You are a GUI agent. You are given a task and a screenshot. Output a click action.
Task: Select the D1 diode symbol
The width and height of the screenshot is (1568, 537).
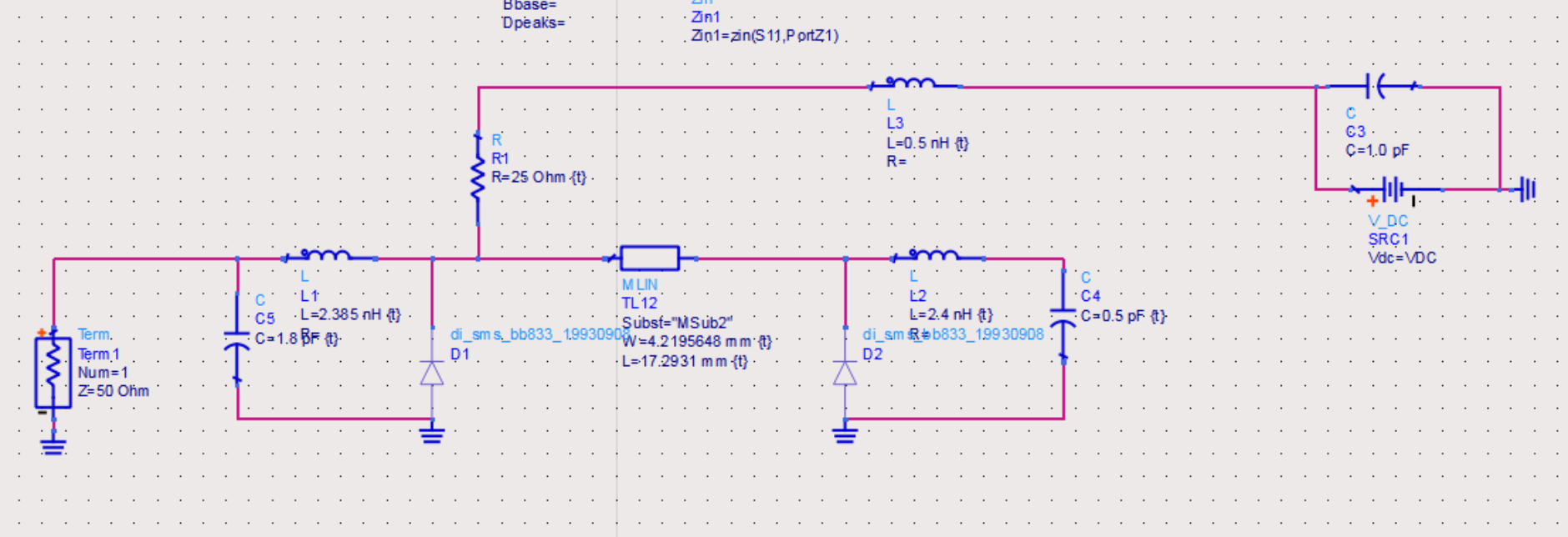coord(432,371)
